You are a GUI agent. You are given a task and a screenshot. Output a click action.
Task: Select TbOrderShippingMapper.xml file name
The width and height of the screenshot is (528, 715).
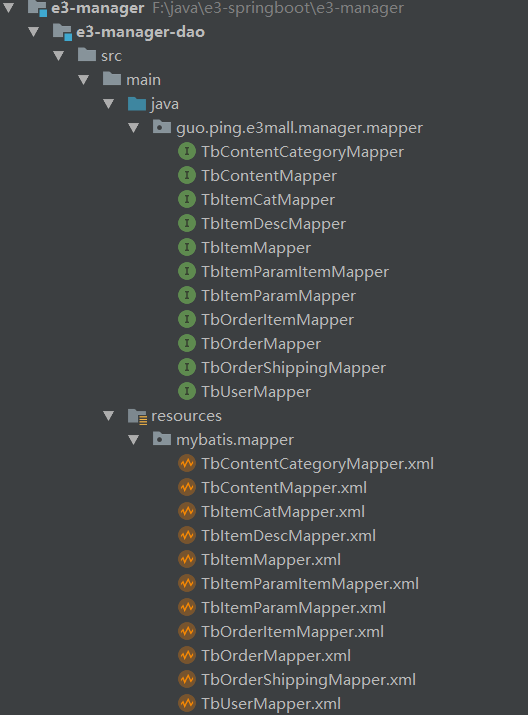click(x=308, y=680)
